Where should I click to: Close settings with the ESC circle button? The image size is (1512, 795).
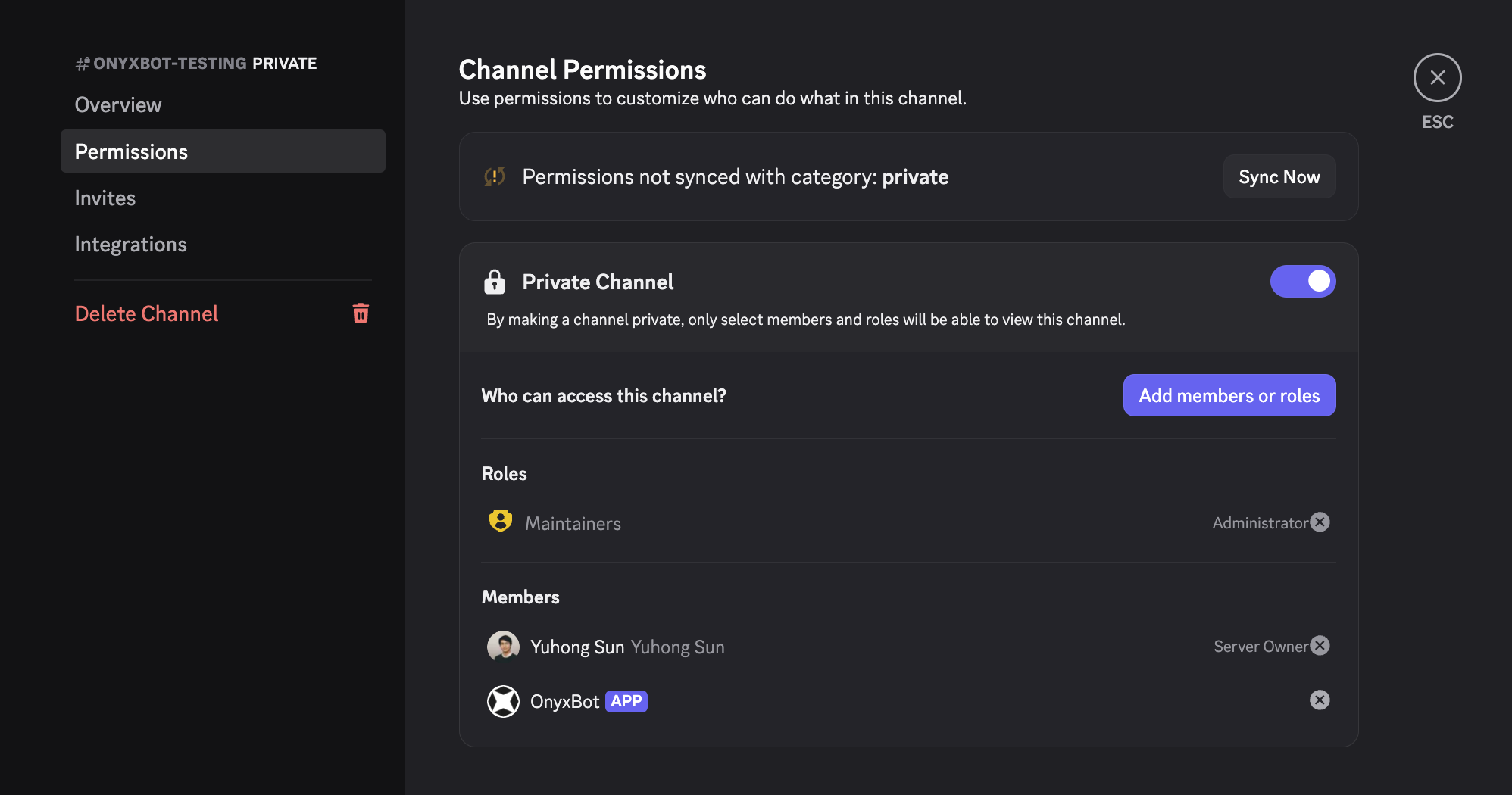1437,77
